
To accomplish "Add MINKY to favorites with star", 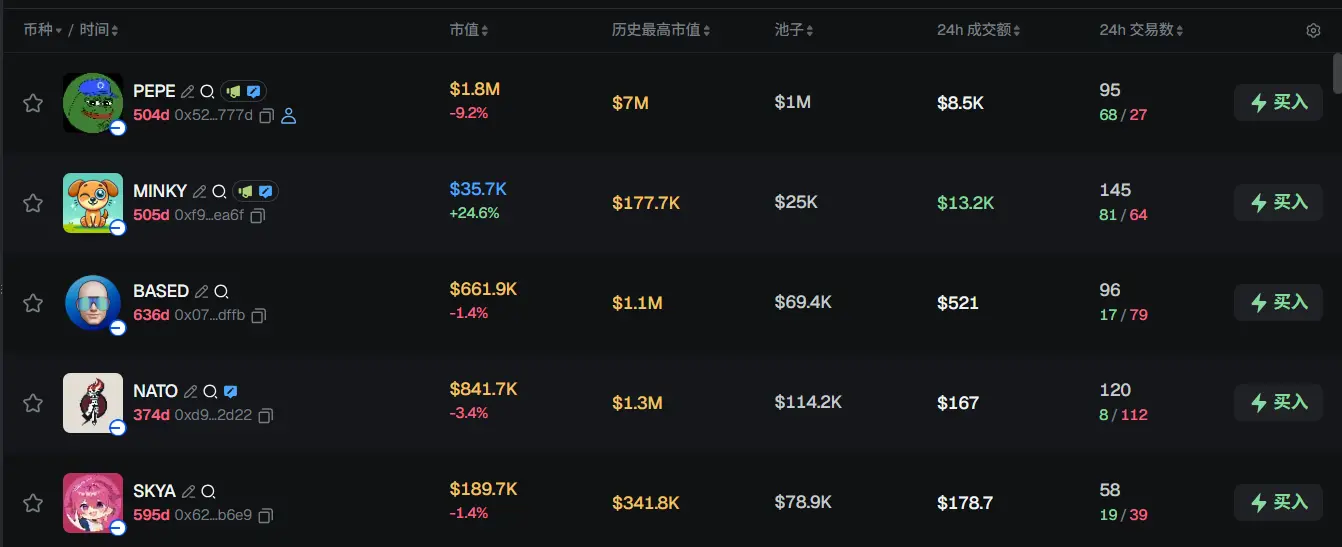I will [33, 203].
